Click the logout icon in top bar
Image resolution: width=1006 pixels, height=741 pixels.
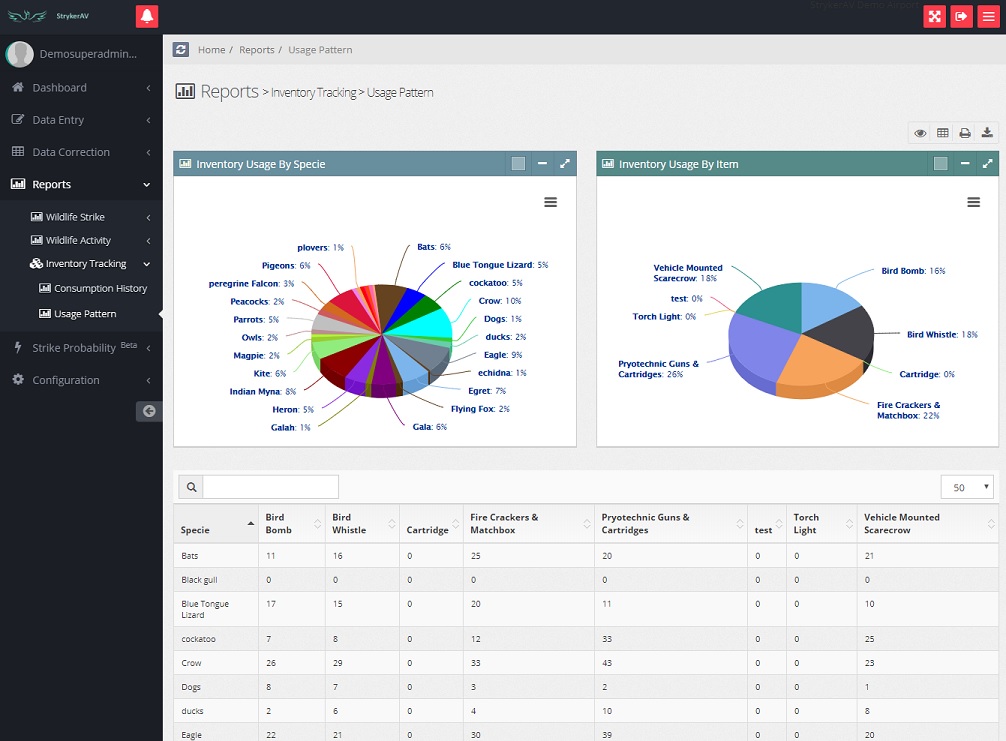[961, 16]
